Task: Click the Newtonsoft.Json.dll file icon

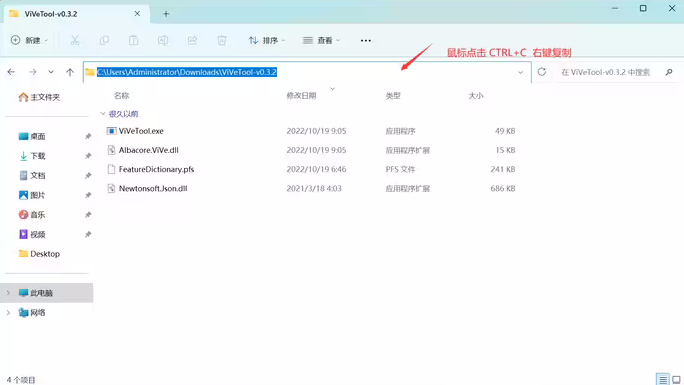Action: click(x=111, y=188)
